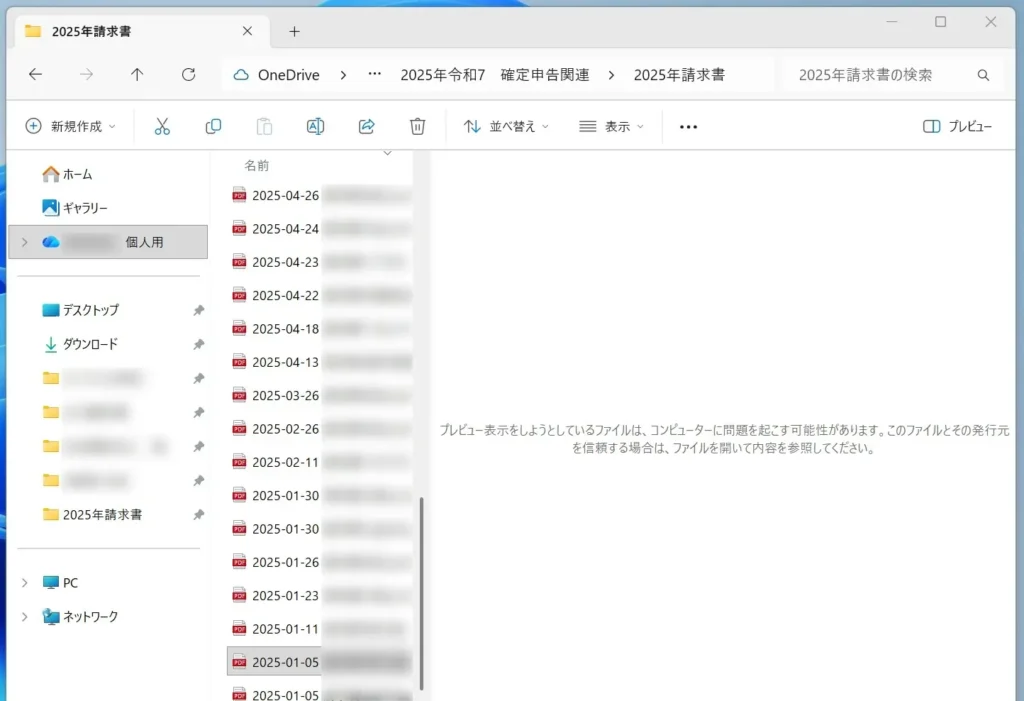Open the 新規作成 dropdown menu
Screen dimensions: 1024x701
(70, 126)
